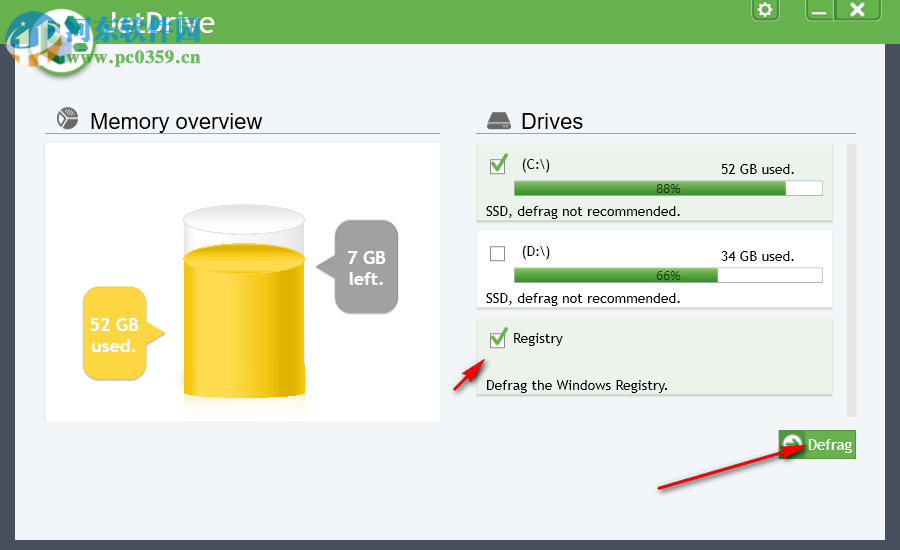
Task: Click the "Defrag the Windows Registry." text
Action: (x=576, y=385)
